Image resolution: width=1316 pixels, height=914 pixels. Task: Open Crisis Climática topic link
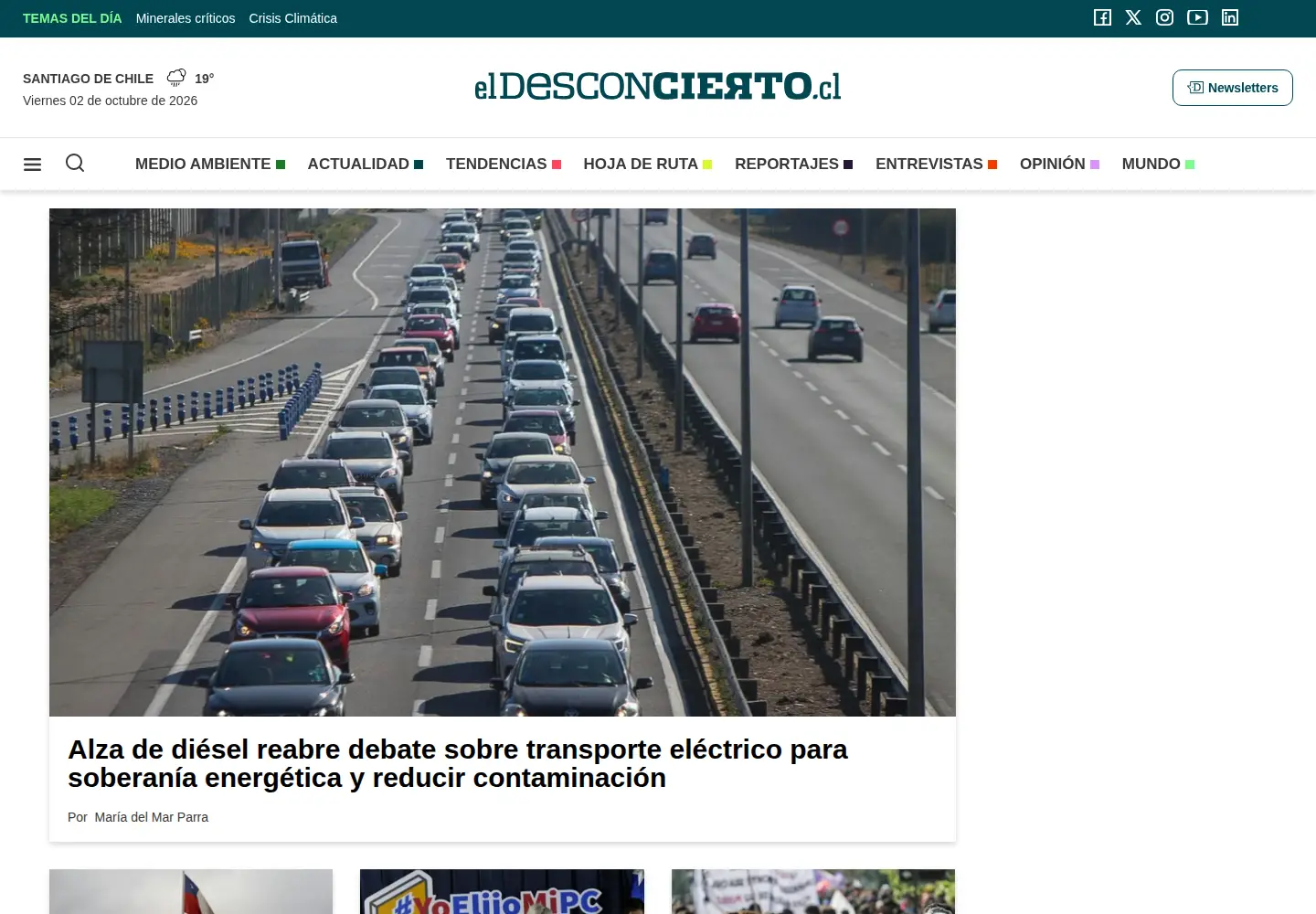coord(292,18)
